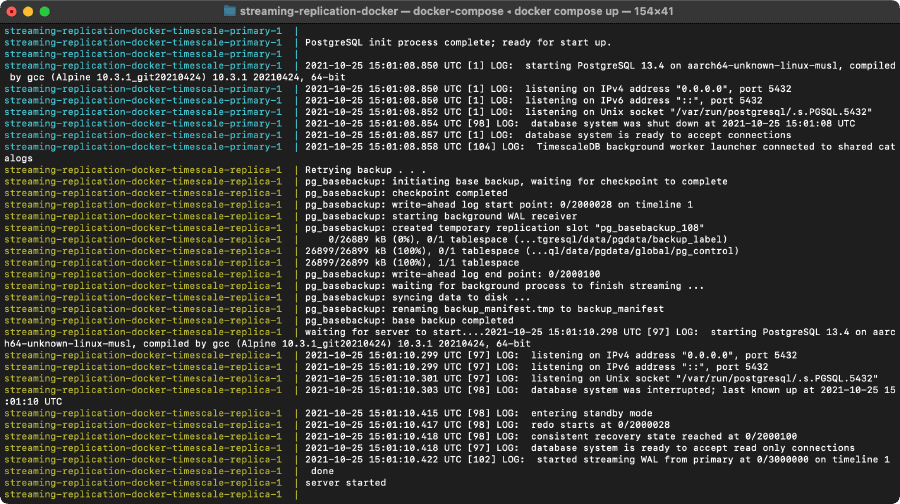Click 'entering standby mode' log line
Viewport: 900px width, 504px height.
click(x=478, y=413)
